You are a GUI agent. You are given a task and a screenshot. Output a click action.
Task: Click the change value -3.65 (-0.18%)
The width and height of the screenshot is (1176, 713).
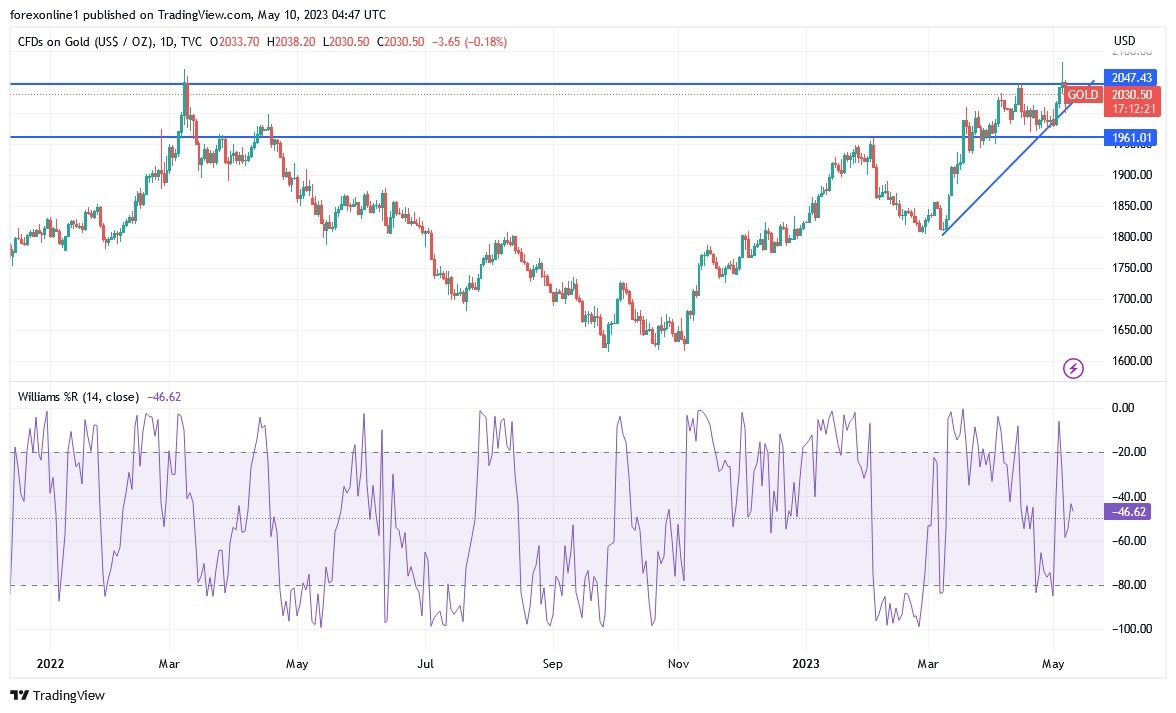pos(470,42)
